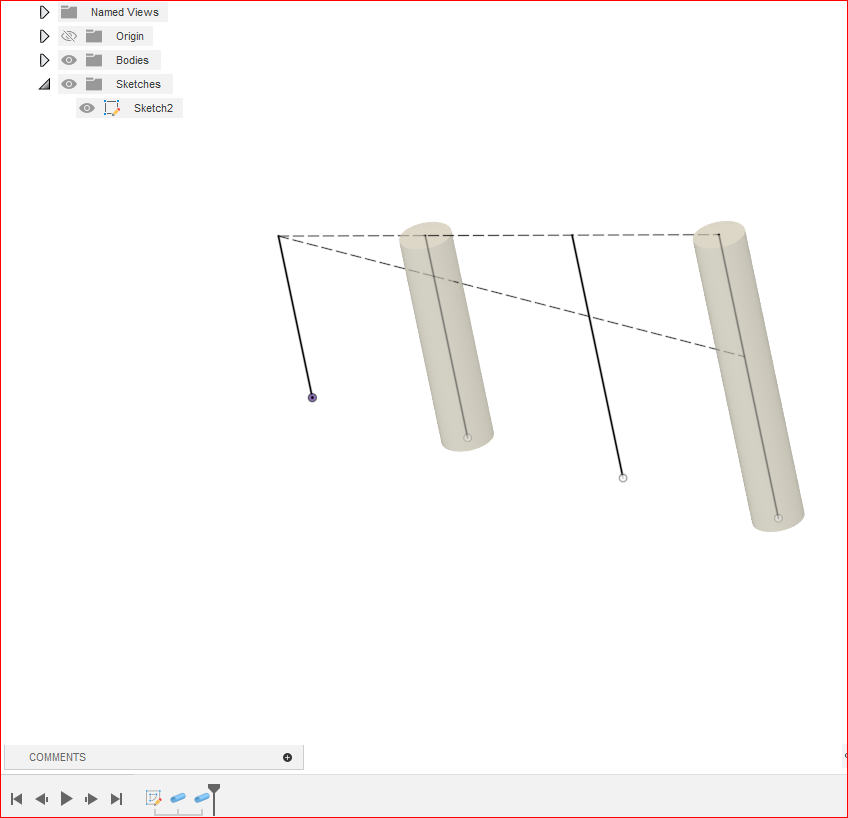
Task: Click the Sketch2 sketch icon in the browser
Action: (x=113, y=107)
